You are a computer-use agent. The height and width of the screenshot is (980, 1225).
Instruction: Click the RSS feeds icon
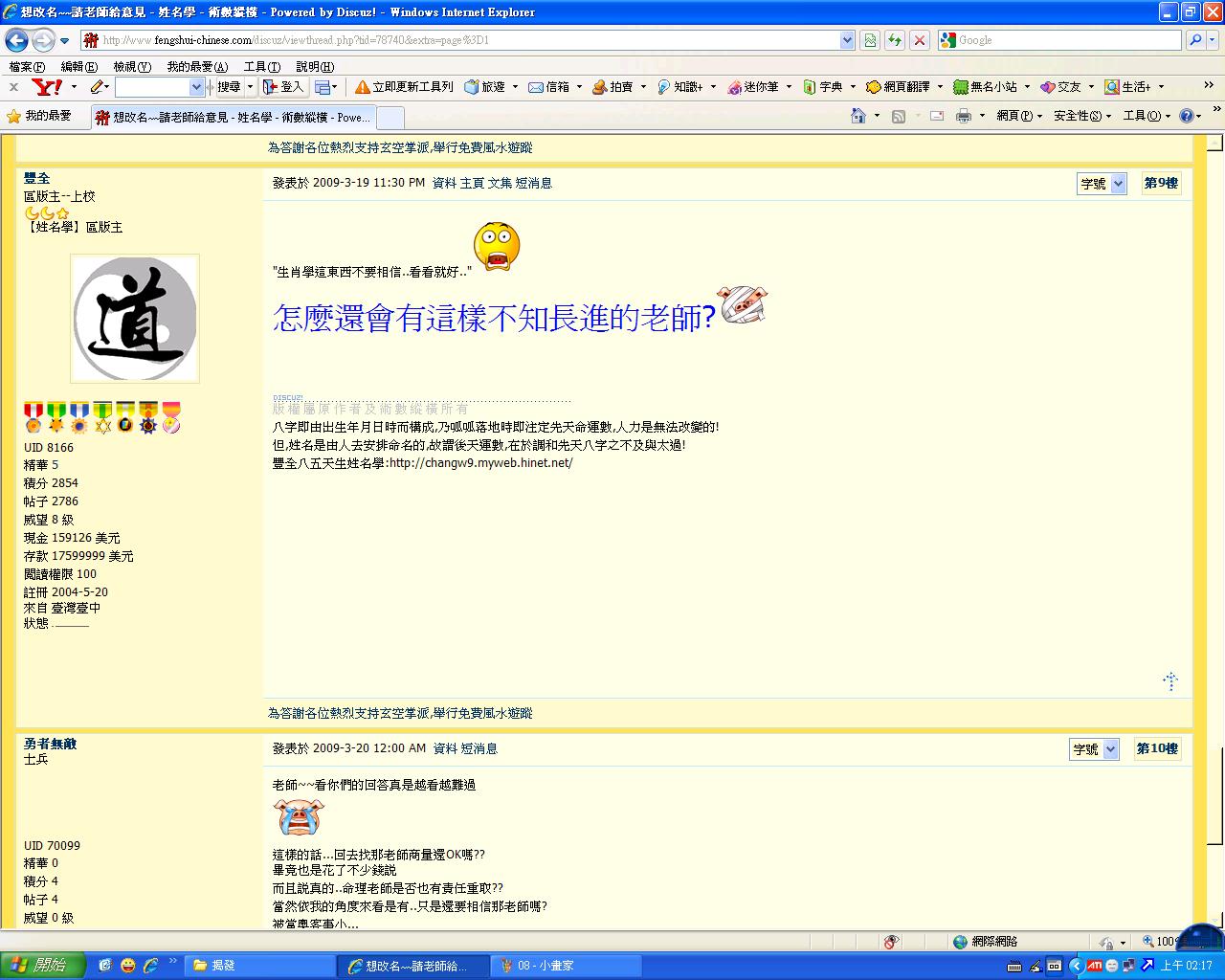tap(899, 116)
